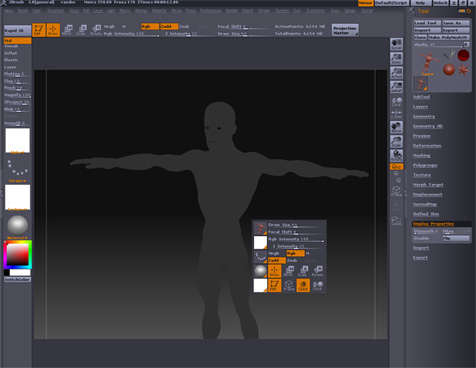Select the Std brush in left list
The image size is (476, 368).
click(17, 40)
